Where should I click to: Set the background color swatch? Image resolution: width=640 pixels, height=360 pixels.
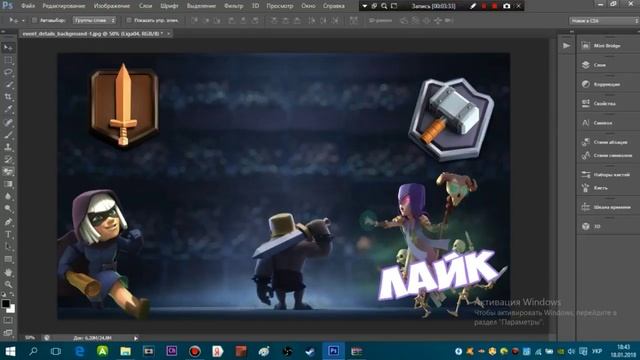coord(12,310)
